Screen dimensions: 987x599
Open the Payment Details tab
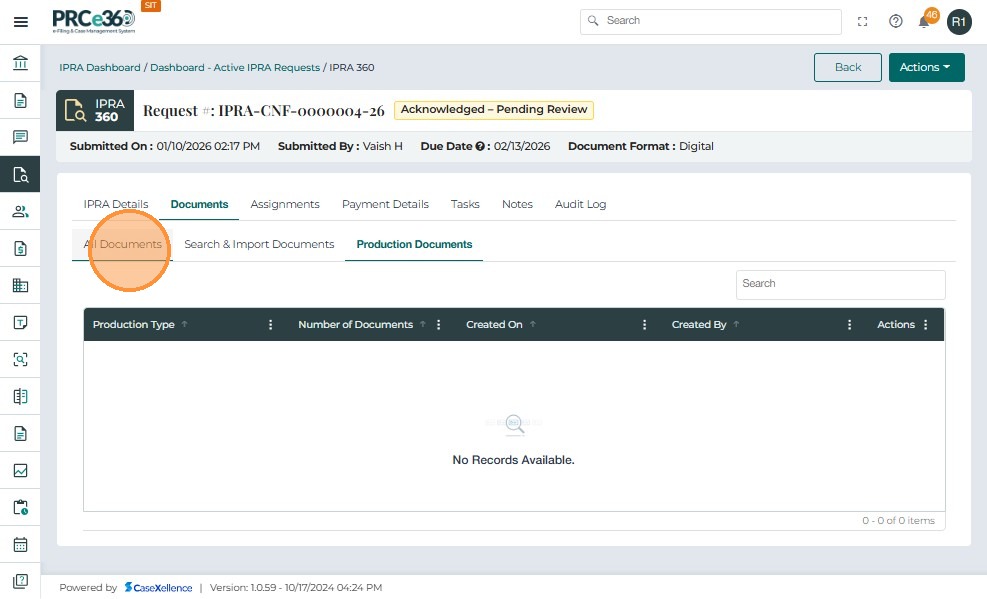385,204
